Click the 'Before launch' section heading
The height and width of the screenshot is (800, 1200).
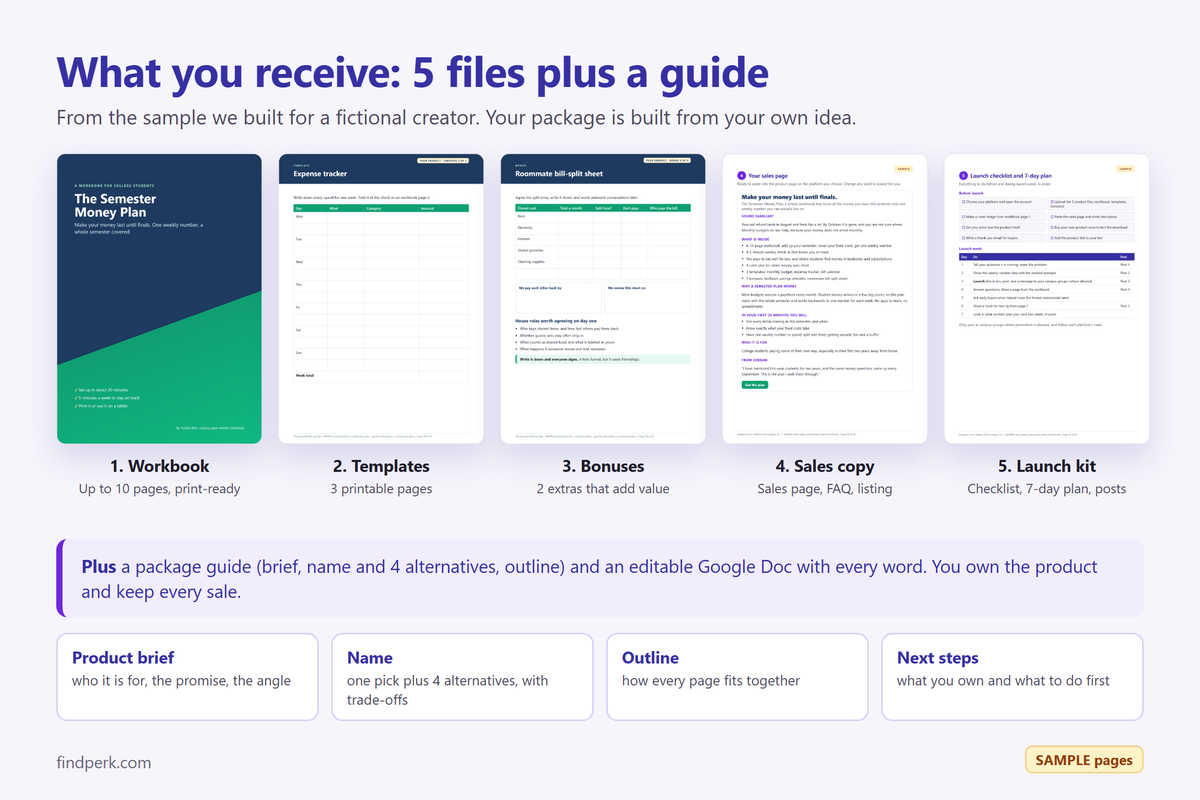pyautogui.click(x=971, y=193)
